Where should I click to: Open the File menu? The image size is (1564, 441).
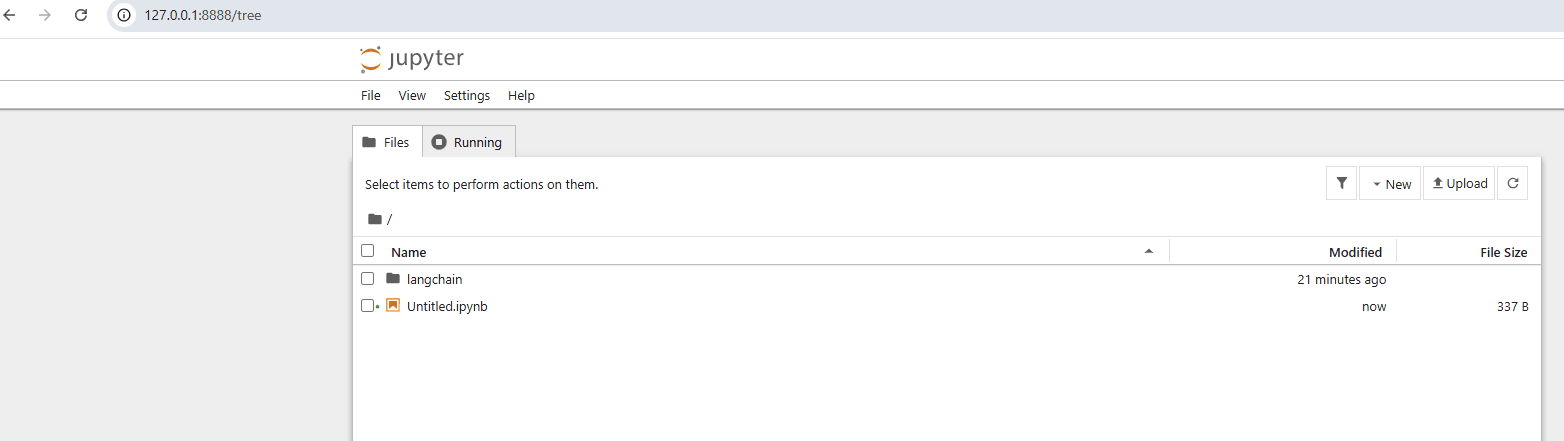[371, 96]
